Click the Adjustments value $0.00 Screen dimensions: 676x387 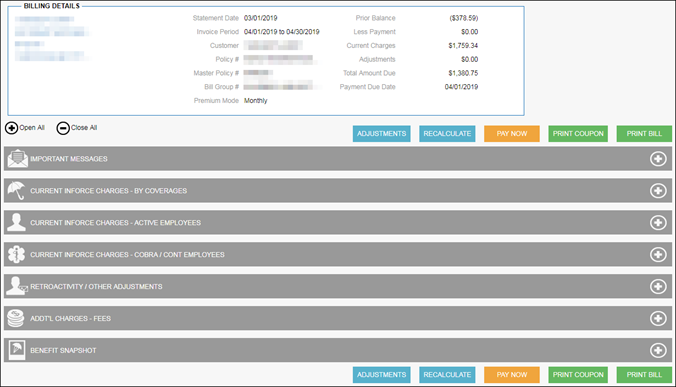[x=469, y=59]
